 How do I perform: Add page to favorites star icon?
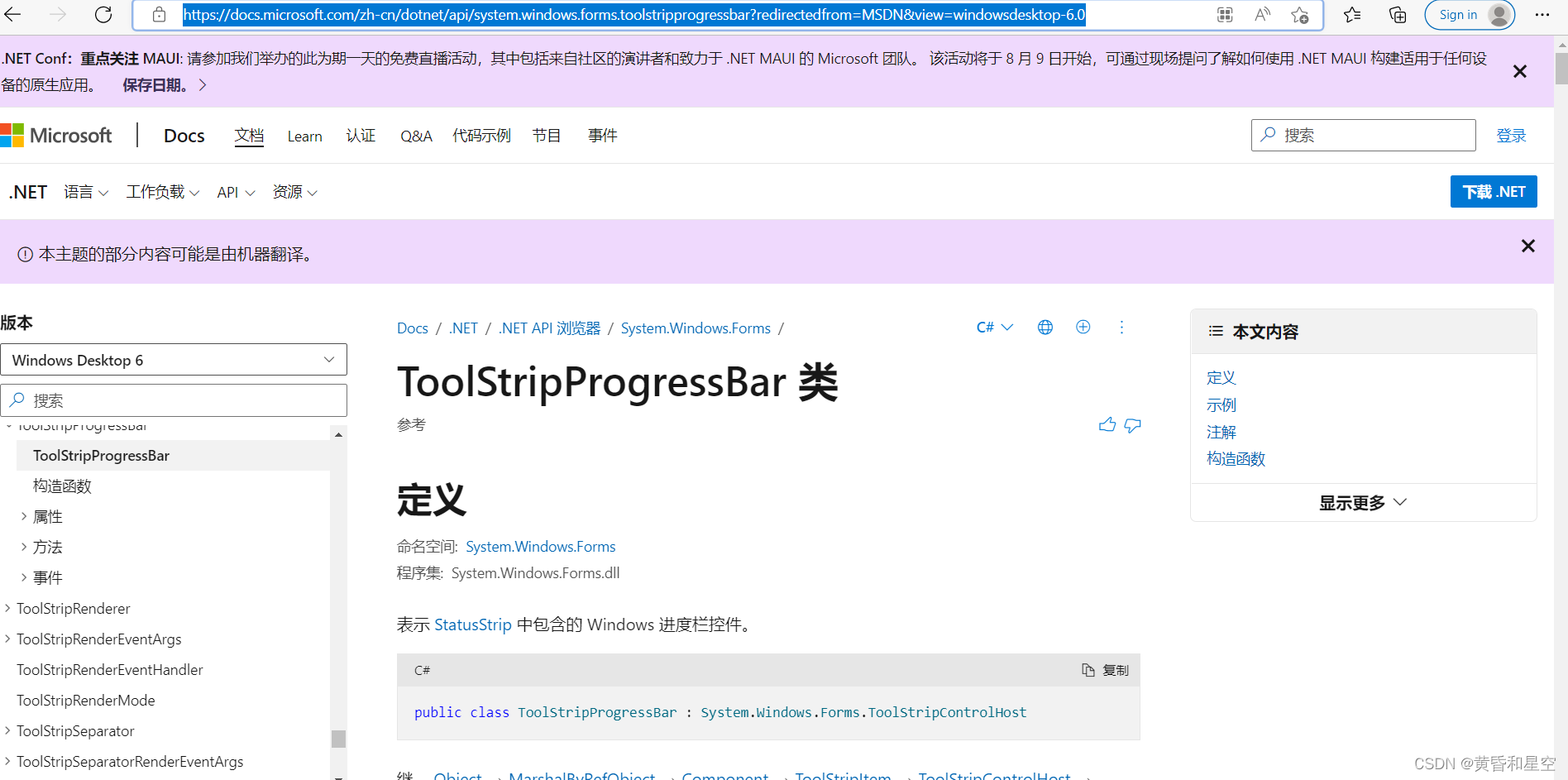1300,15
